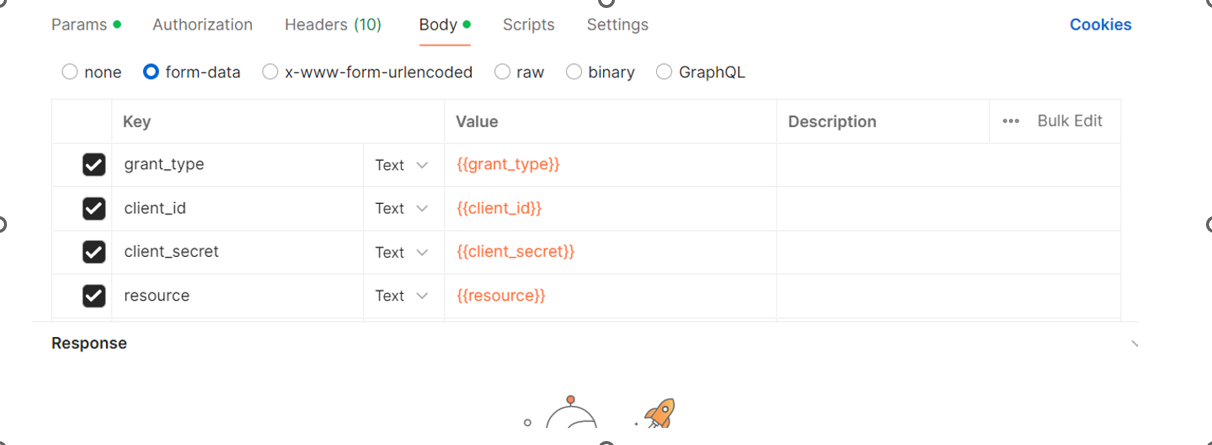Select the binary body radio option
This screenshot has height=445, width=1212.
(x=574, y=72)
